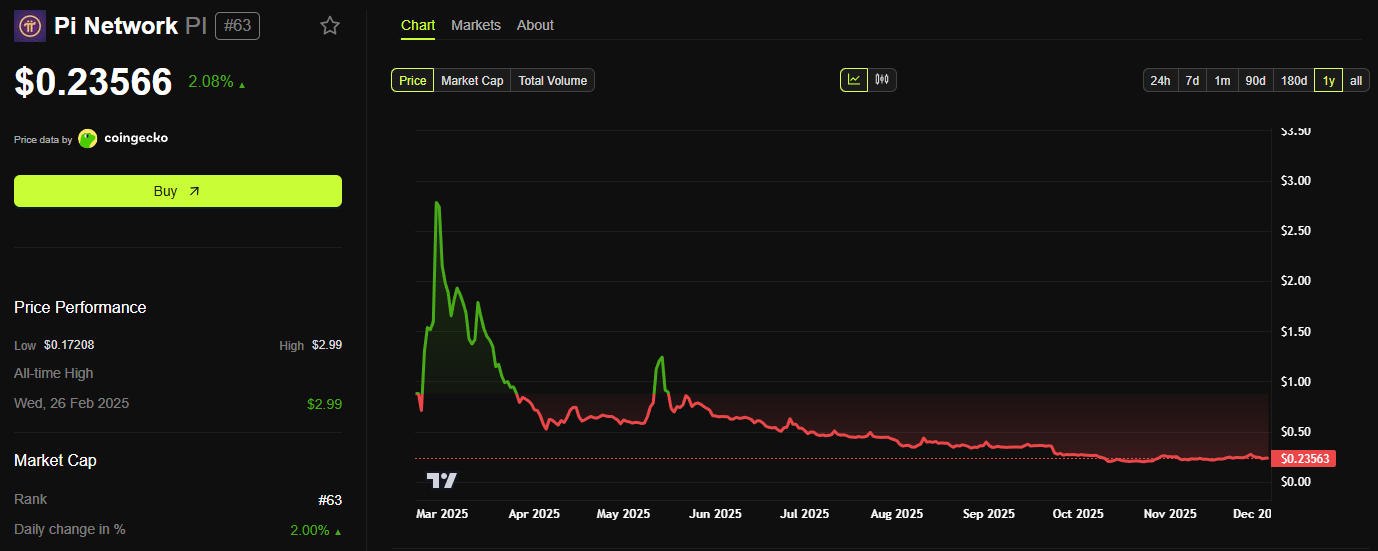Click the Mar 2025 axis label
This screenshot has height=551, width=1378.
[442, 513]
